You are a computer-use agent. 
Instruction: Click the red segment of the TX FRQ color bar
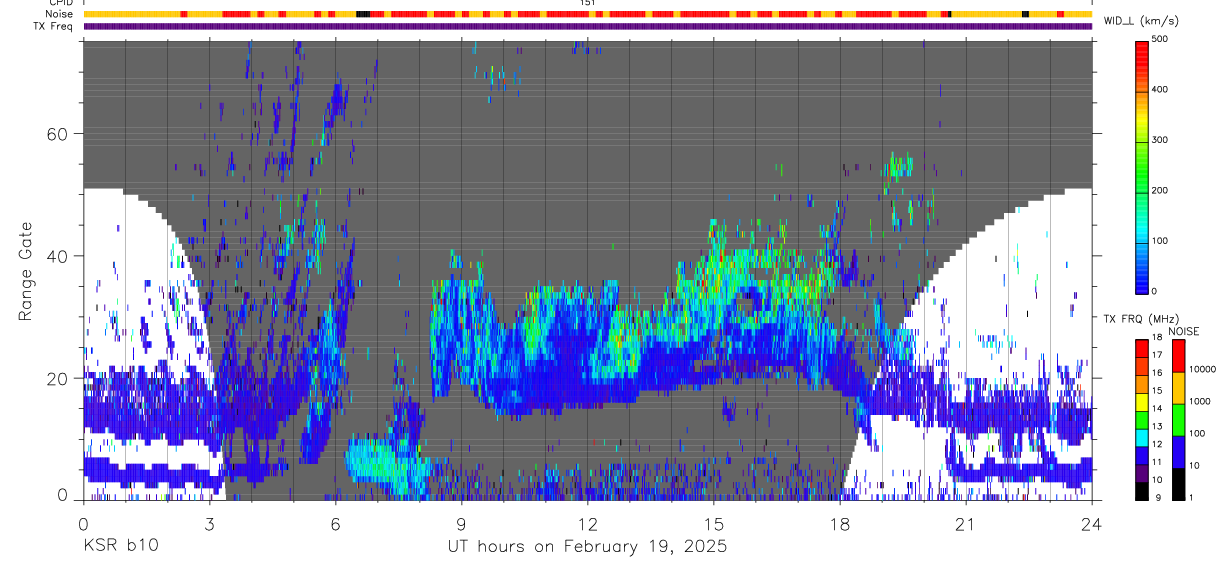[x=1142, y=346]
